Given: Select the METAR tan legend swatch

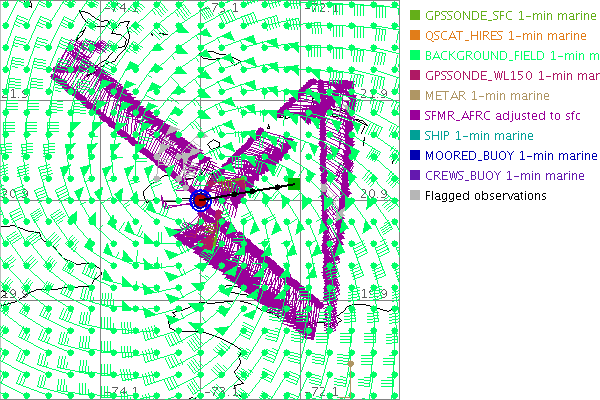Looking at the screenshot, I should pyautogui.click(x=414, y=96).
